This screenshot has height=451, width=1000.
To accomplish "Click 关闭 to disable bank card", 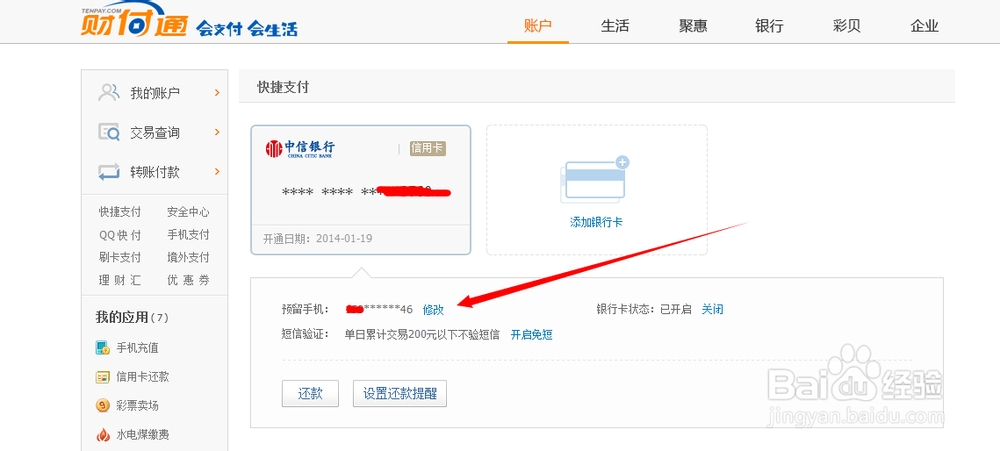I will pyautogui.click(x=712, y=310).
